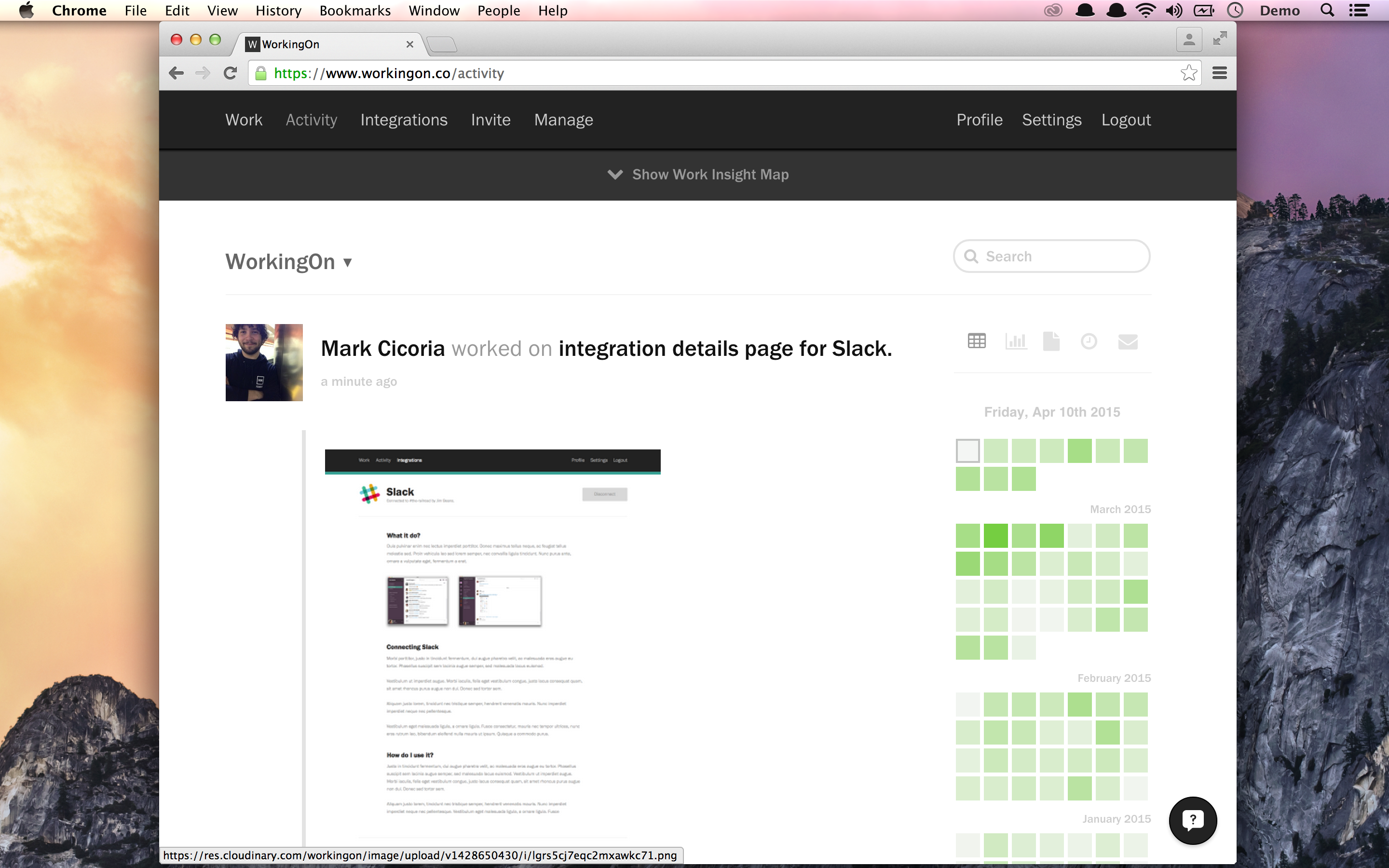Open the envelope email icon
The height and width of the screenshot is (868, 1389).
pos(1127,341)
